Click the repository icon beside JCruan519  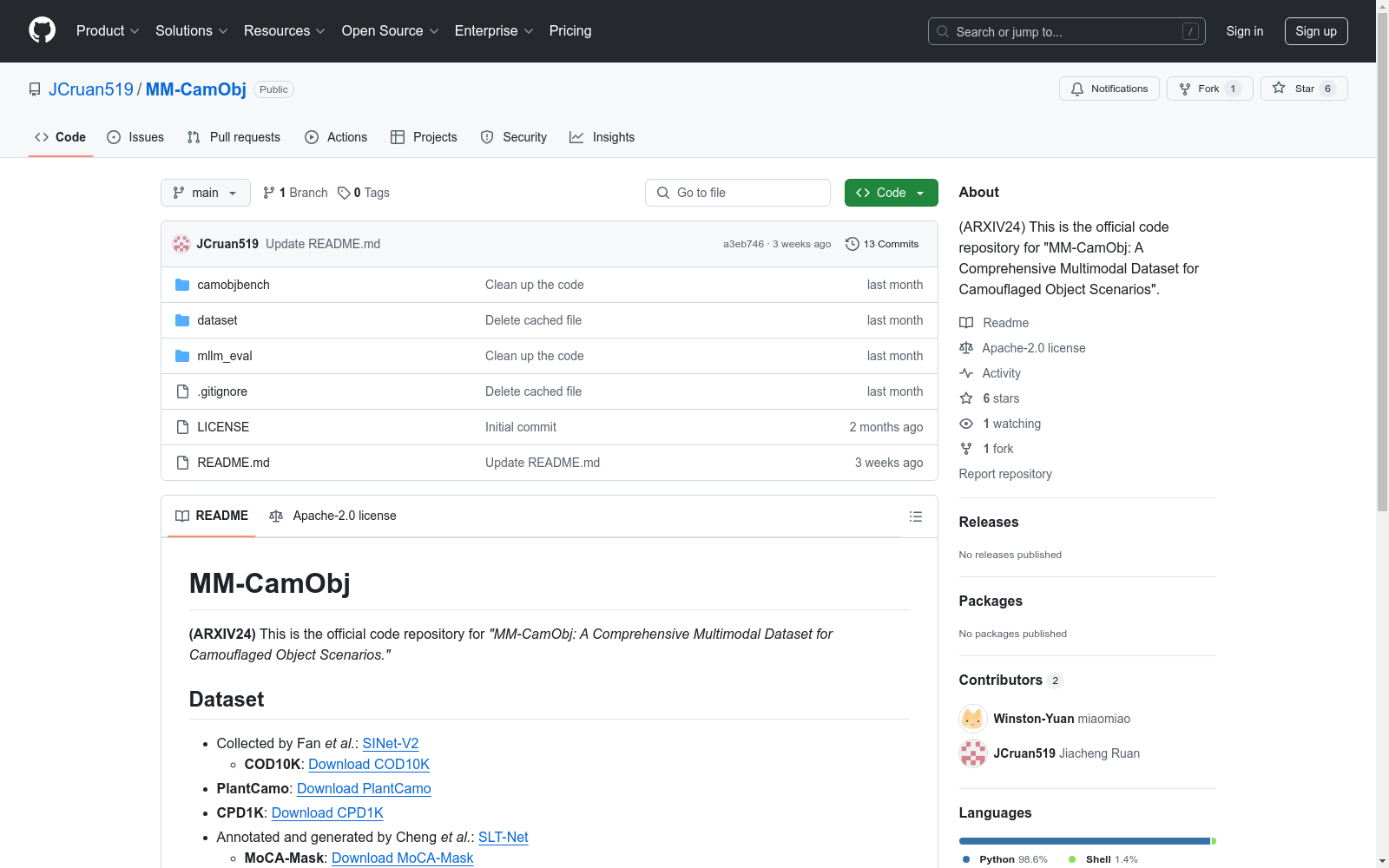coord(35,89)
